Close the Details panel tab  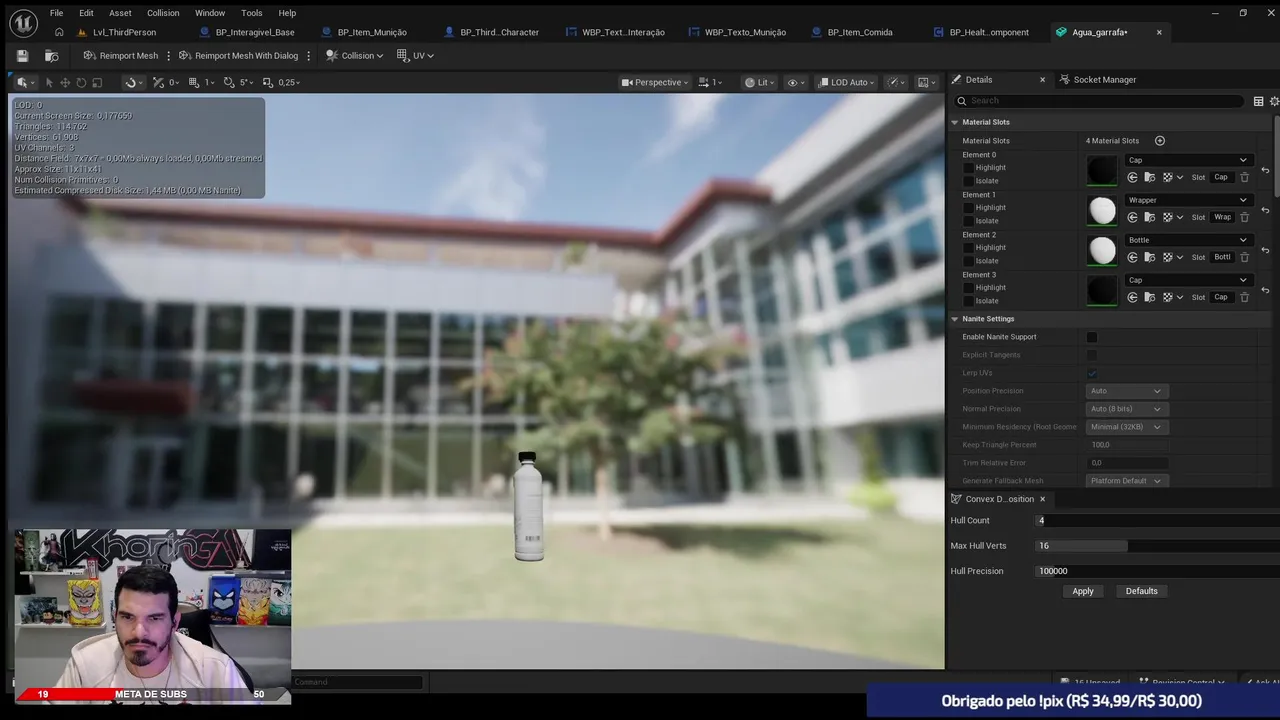click(1042, 80)
